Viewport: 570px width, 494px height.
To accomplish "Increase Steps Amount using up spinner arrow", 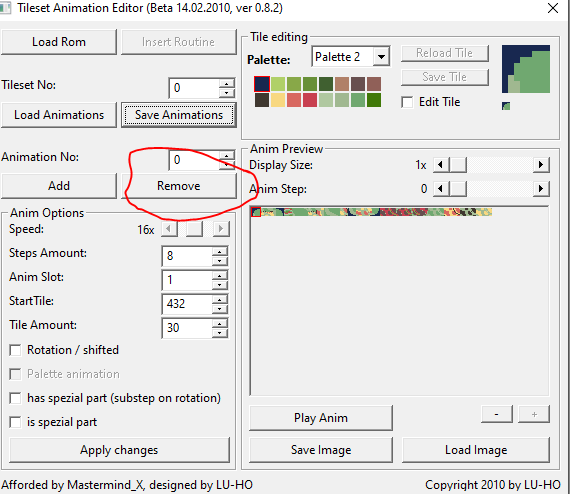I will [220, 252].
